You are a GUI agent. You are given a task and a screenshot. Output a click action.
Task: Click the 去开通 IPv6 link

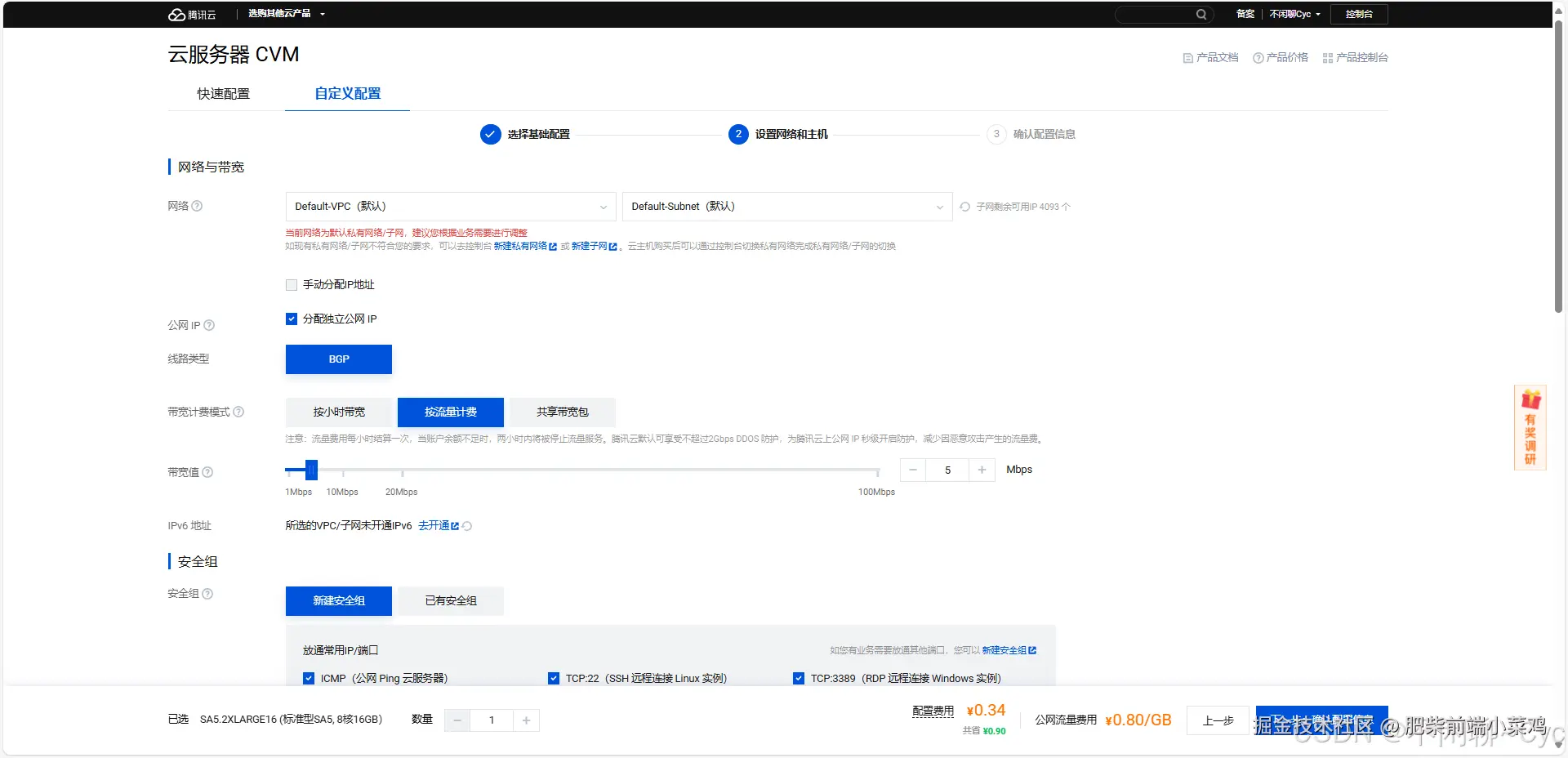[x=439, y=526]
